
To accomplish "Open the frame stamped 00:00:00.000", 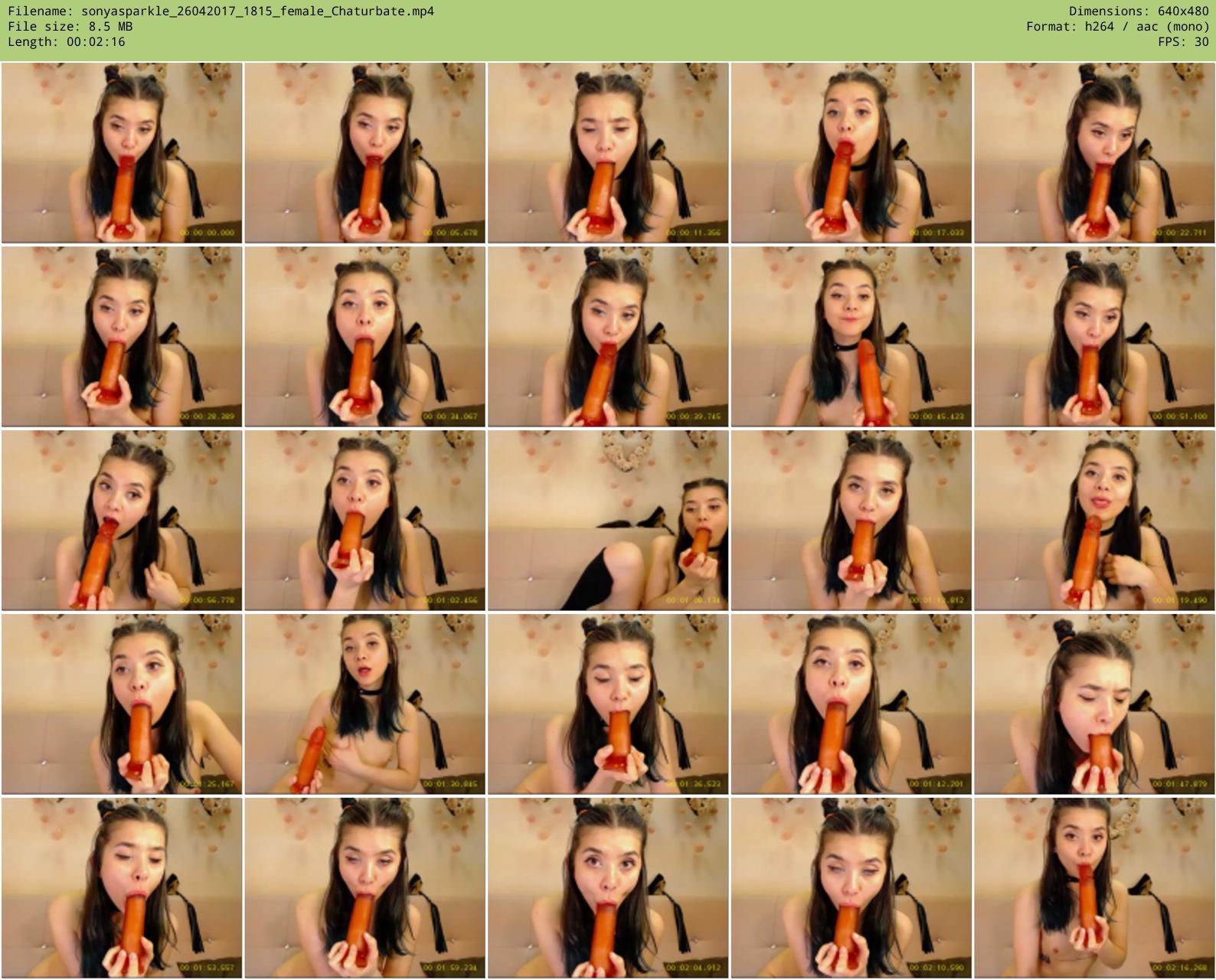I will click(x=122, y=153).
